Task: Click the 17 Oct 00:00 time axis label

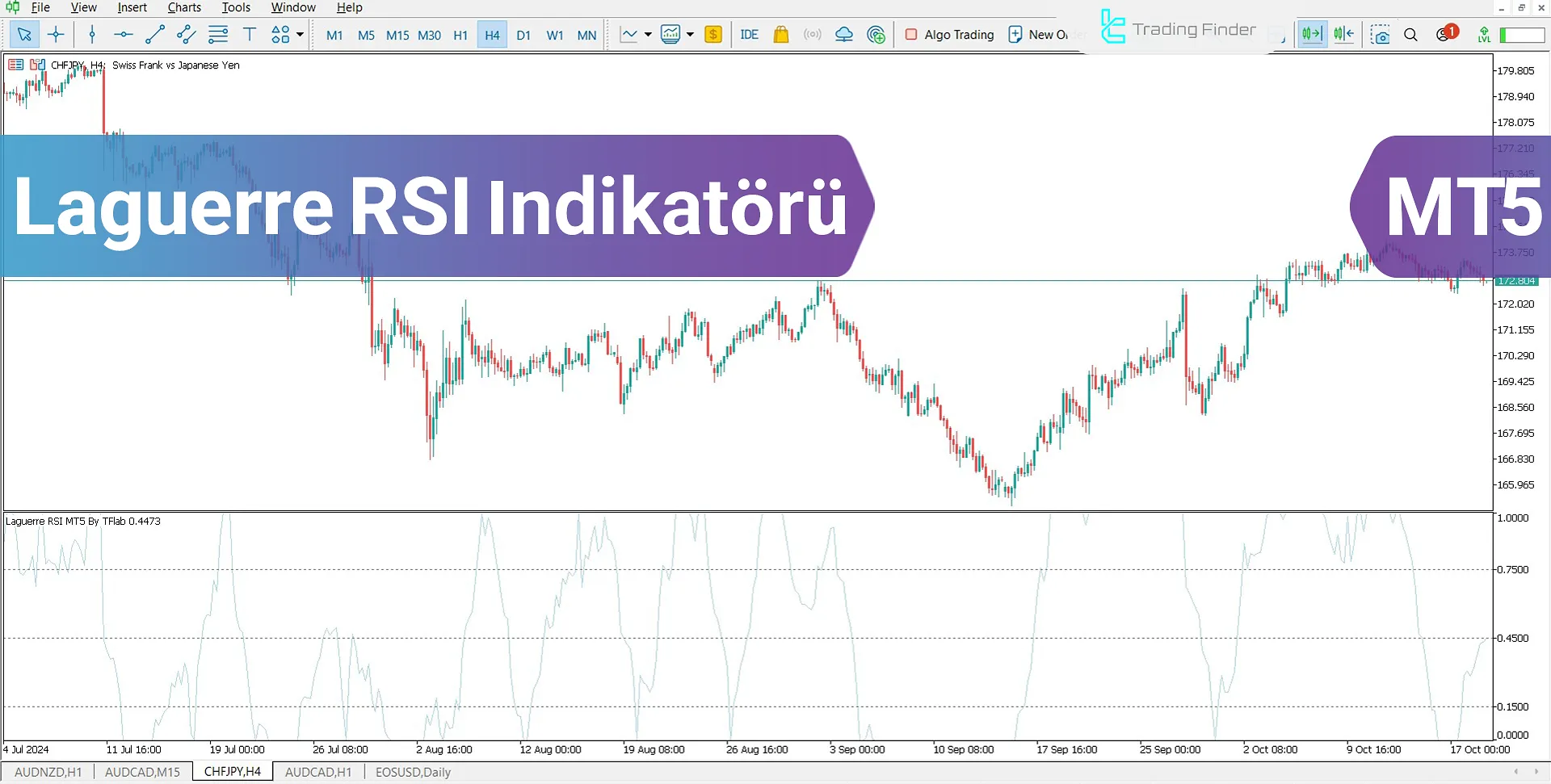Action: [x=1480, y=749]
